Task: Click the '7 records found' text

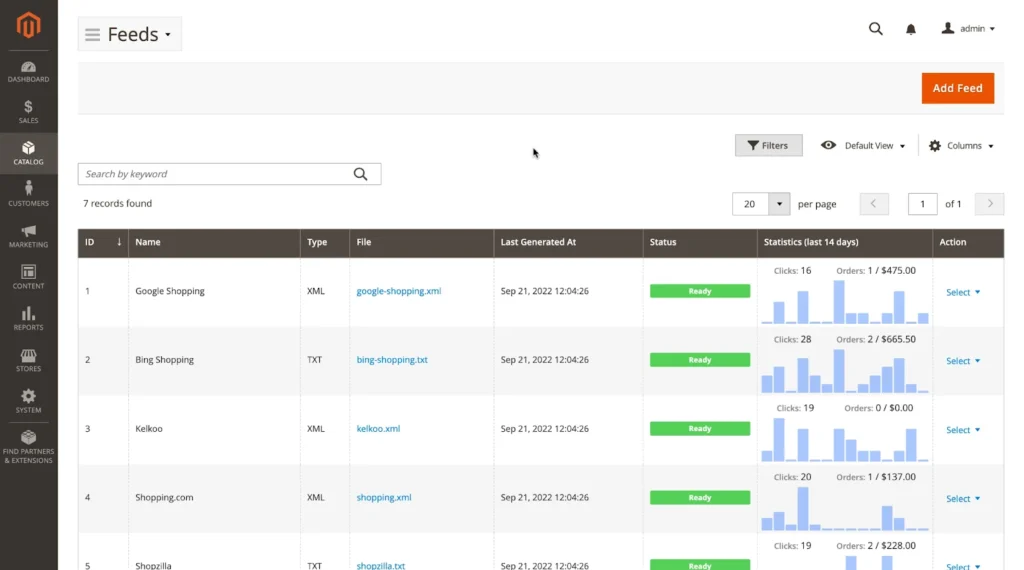Action: click(118, 204)
